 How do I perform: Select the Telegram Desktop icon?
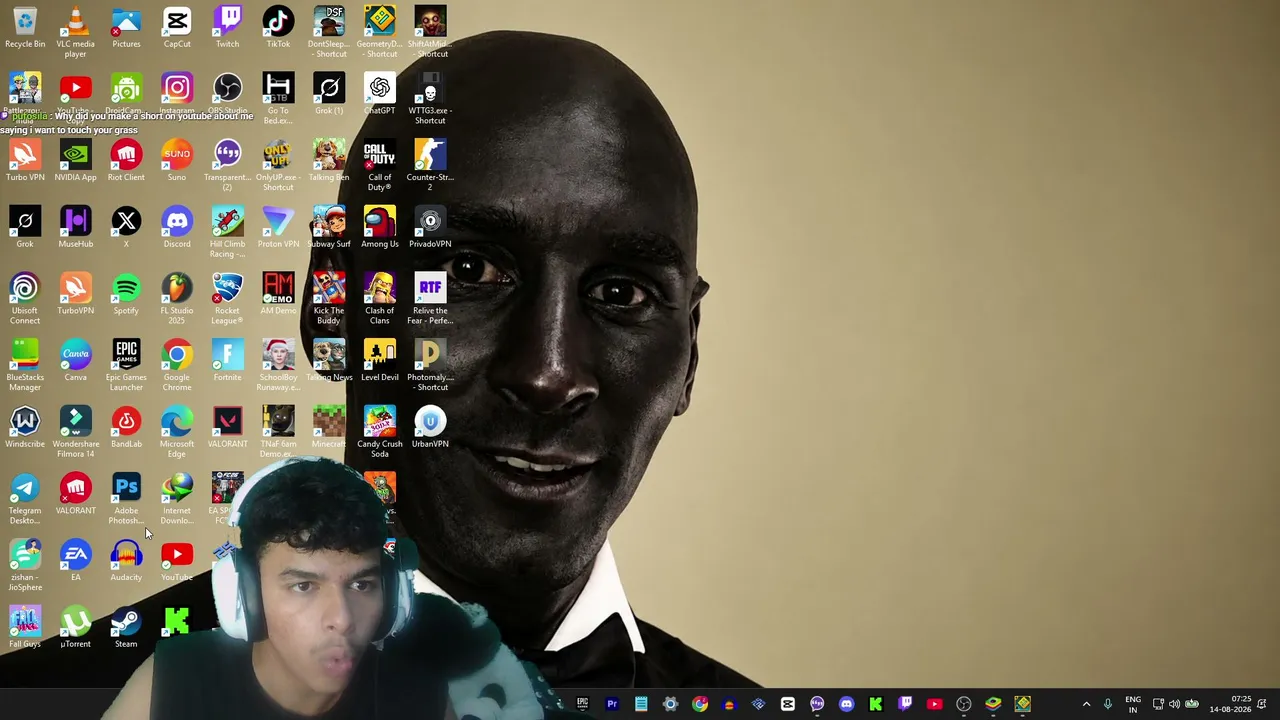coord(25,498)
